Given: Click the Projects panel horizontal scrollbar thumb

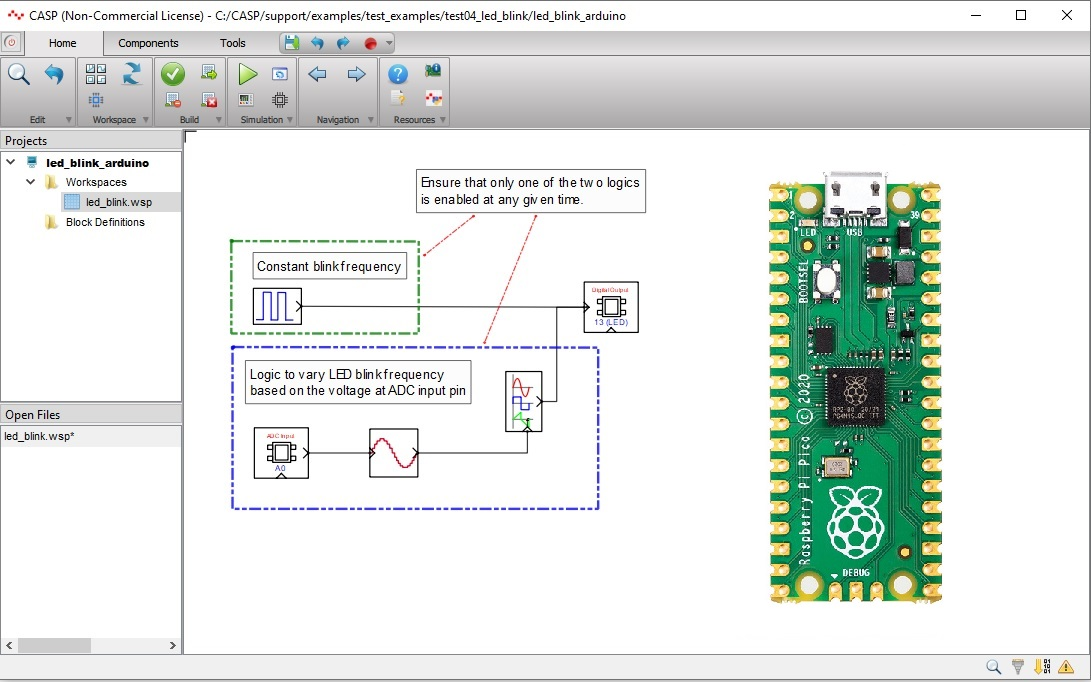Looking at the screenshot, I should point(54,645).
